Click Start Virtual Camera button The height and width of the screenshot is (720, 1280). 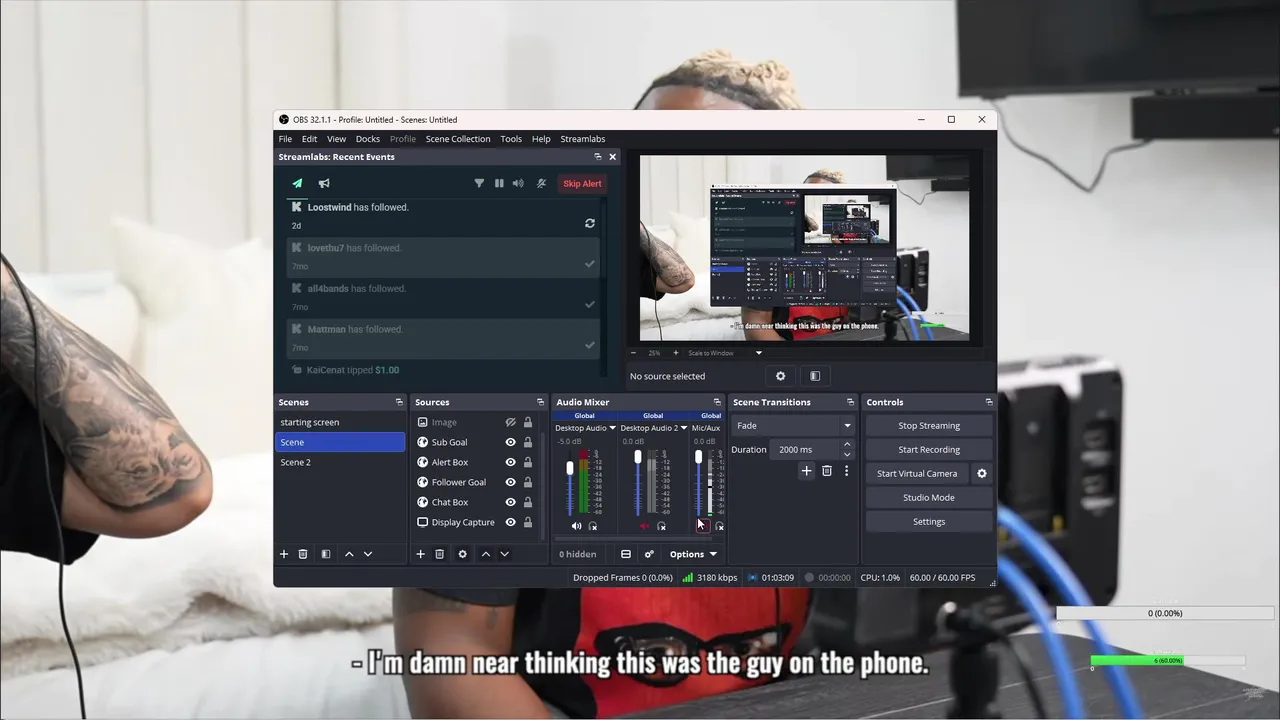917,474
